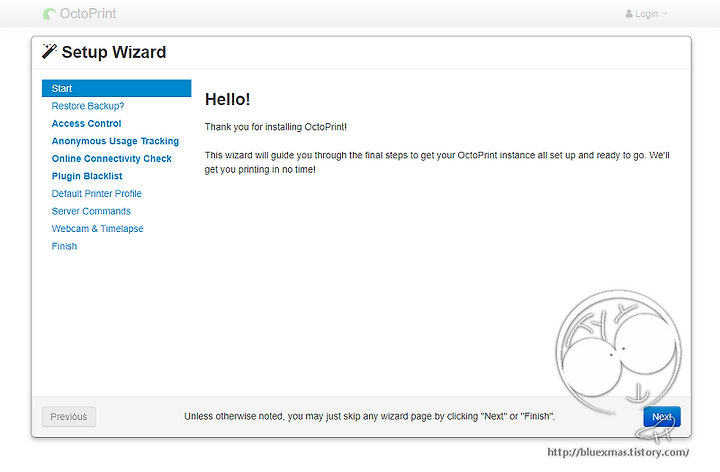Click "Thank you for installing OctoPrint!" text
Image resolution: width=720 pixels, height=472 pixels.
click(276, 127)
